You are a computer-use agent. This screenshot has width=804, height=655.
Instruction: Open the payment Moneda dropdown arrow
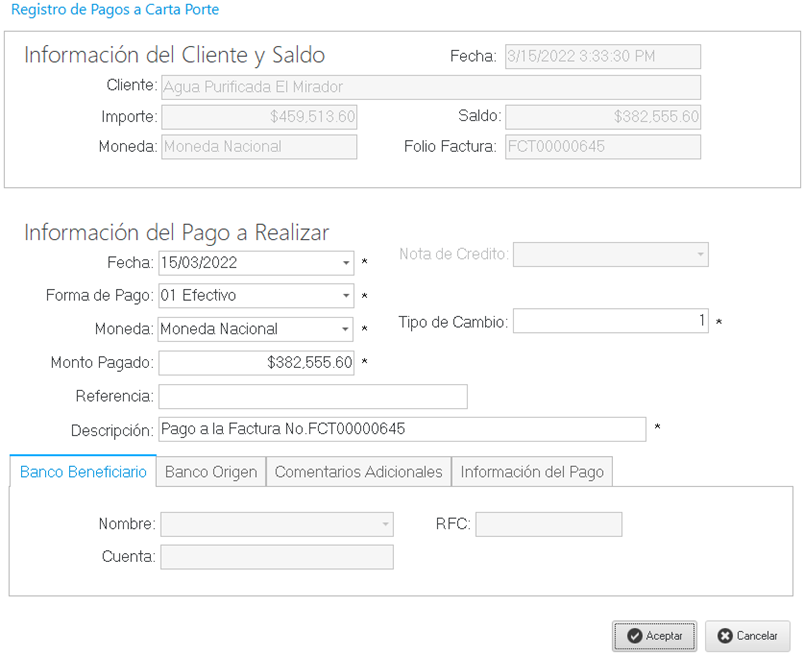346,329
